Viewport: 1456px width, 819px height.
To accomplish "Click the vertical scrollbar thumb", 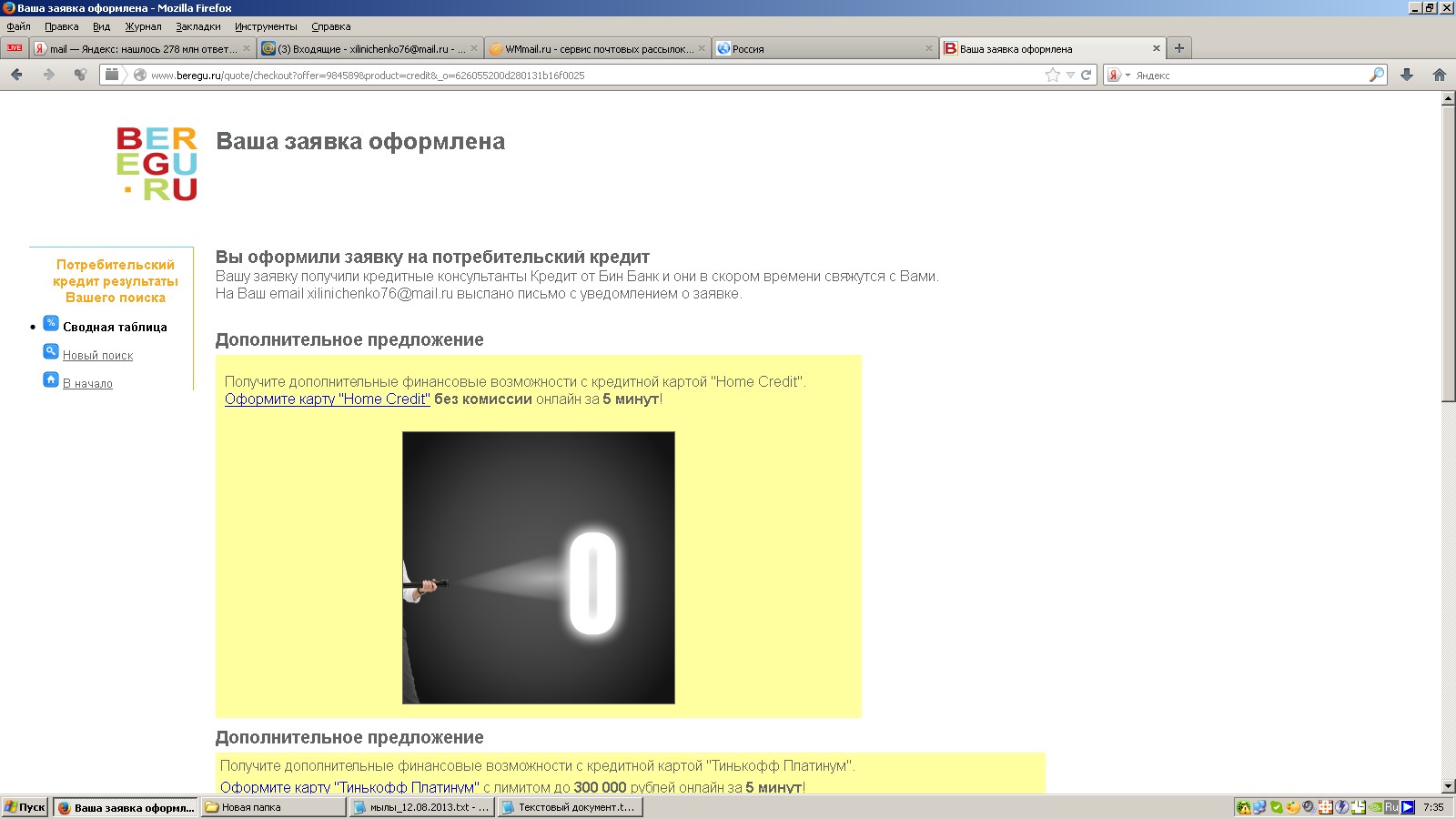I will point(1449,254).
